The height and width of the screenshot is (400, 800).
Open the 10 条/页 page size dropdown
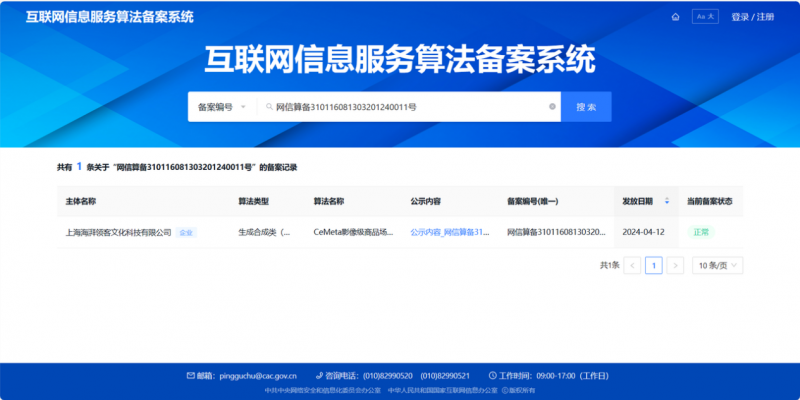[x=717, y=265]
